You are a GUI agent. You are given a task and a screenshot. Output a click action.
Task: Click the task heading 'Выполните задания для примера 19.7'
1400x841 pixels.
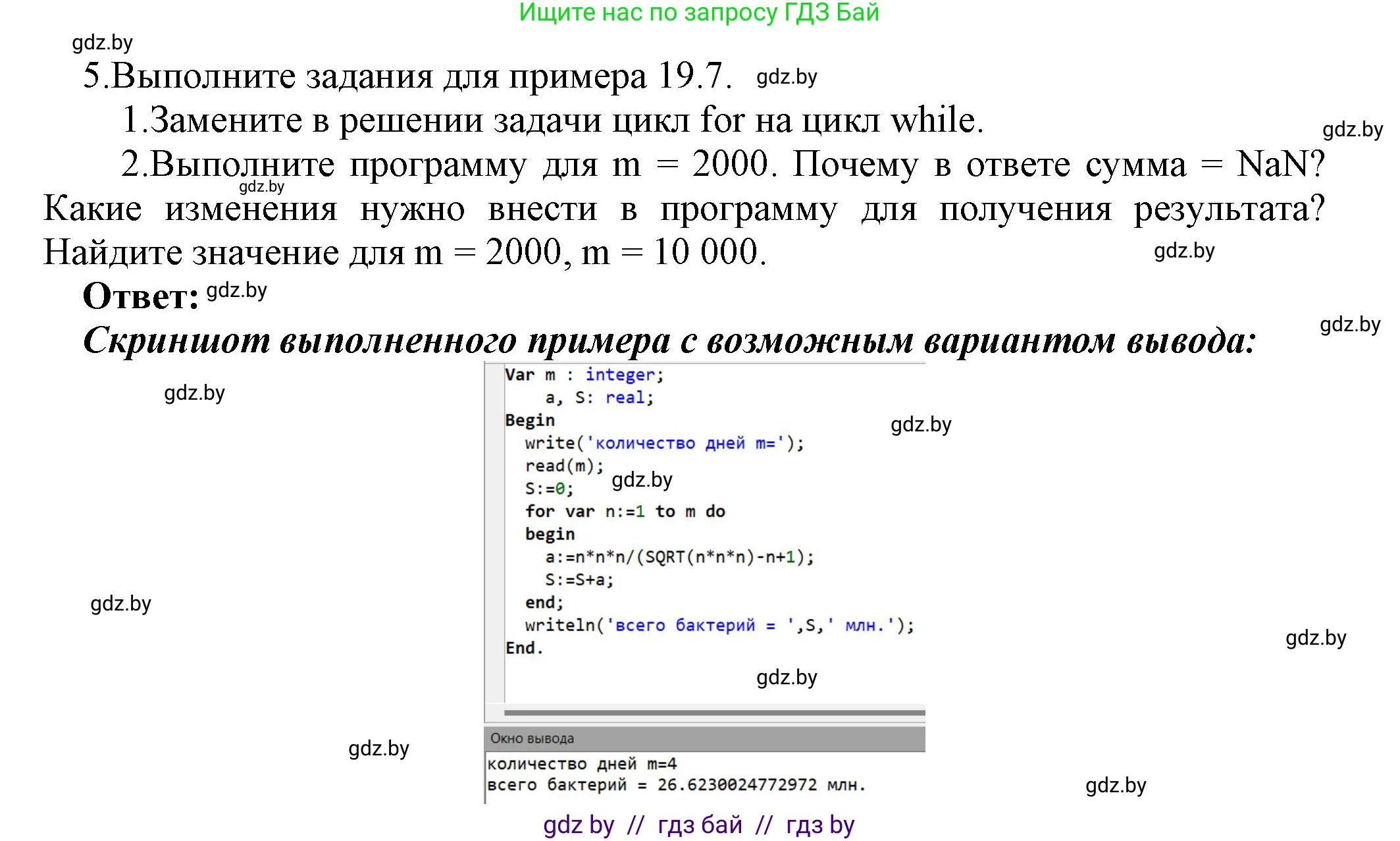(x=408, y=76)
